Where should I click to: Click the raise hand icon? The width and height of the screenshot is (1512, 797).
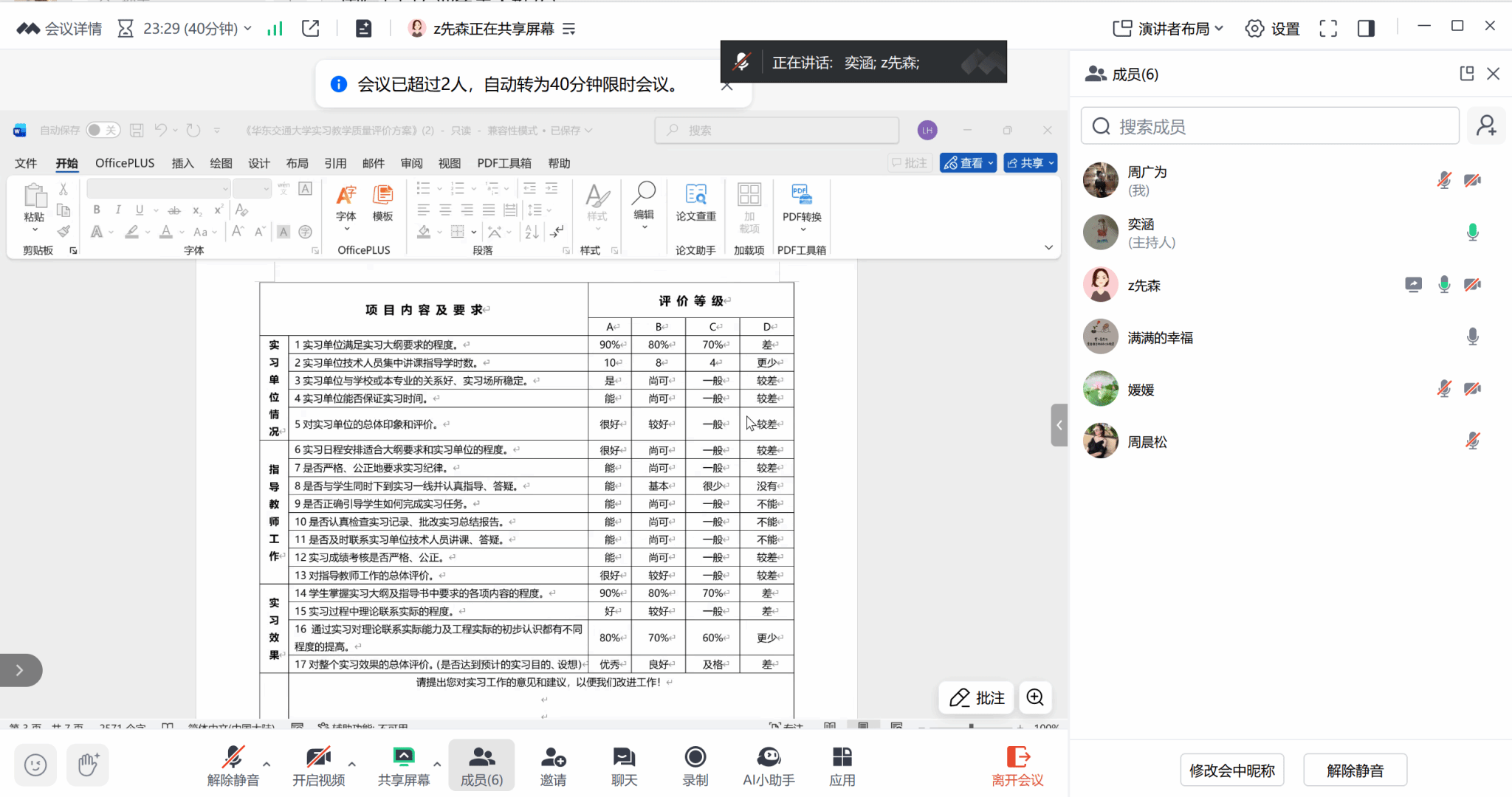[88, 765]
